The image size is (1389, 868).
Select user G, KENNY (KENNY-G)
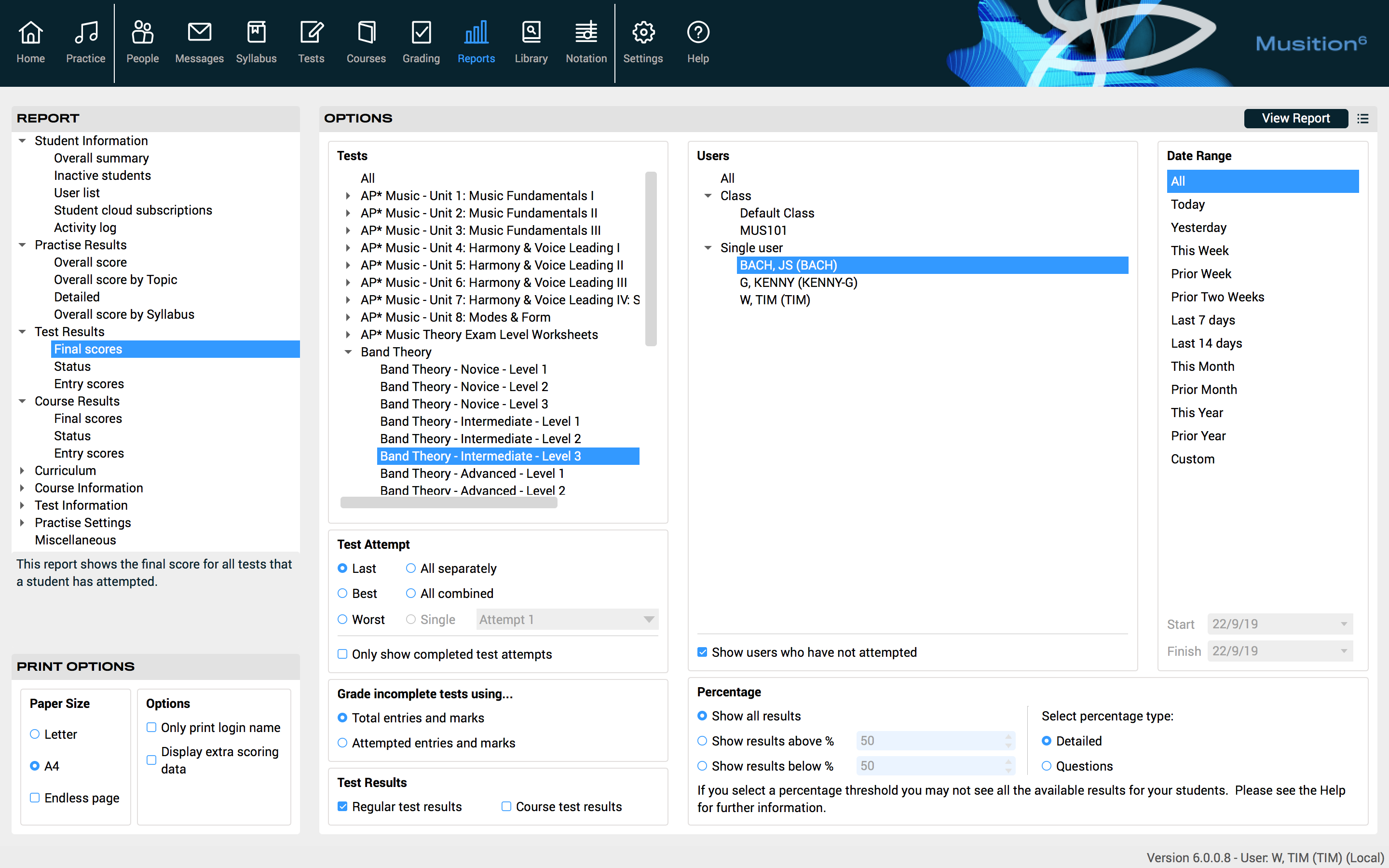(x=798, y=283)
